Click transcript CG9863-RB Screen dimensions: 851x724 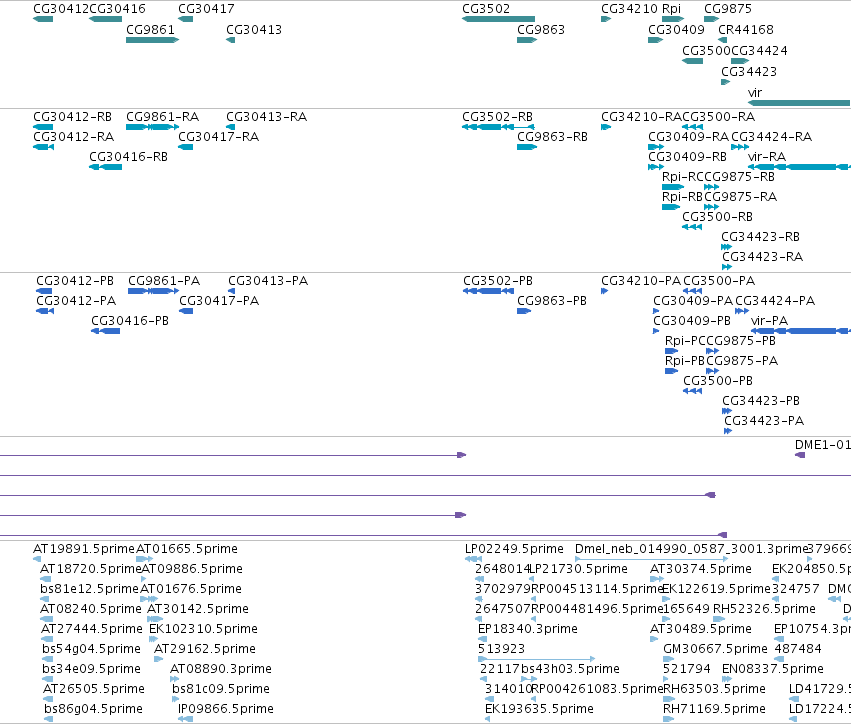click(552, 137)
